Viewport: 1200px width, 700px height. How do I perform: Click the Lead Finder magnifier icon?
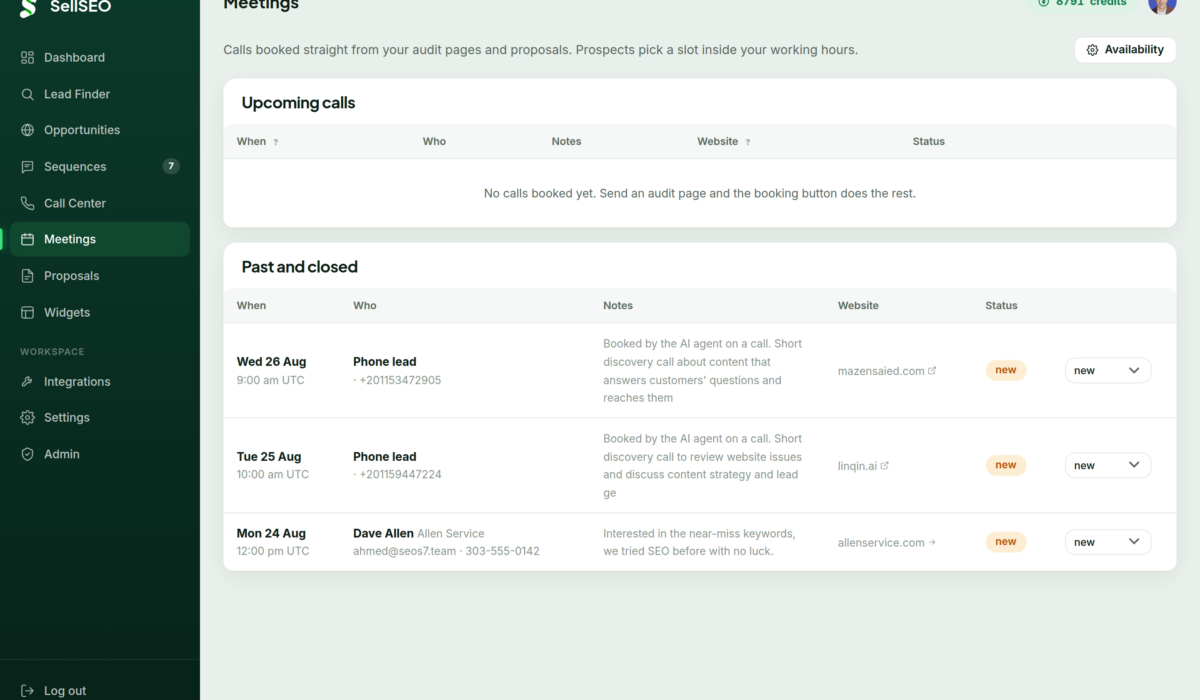pyautogui.click(x=27, y=94)
